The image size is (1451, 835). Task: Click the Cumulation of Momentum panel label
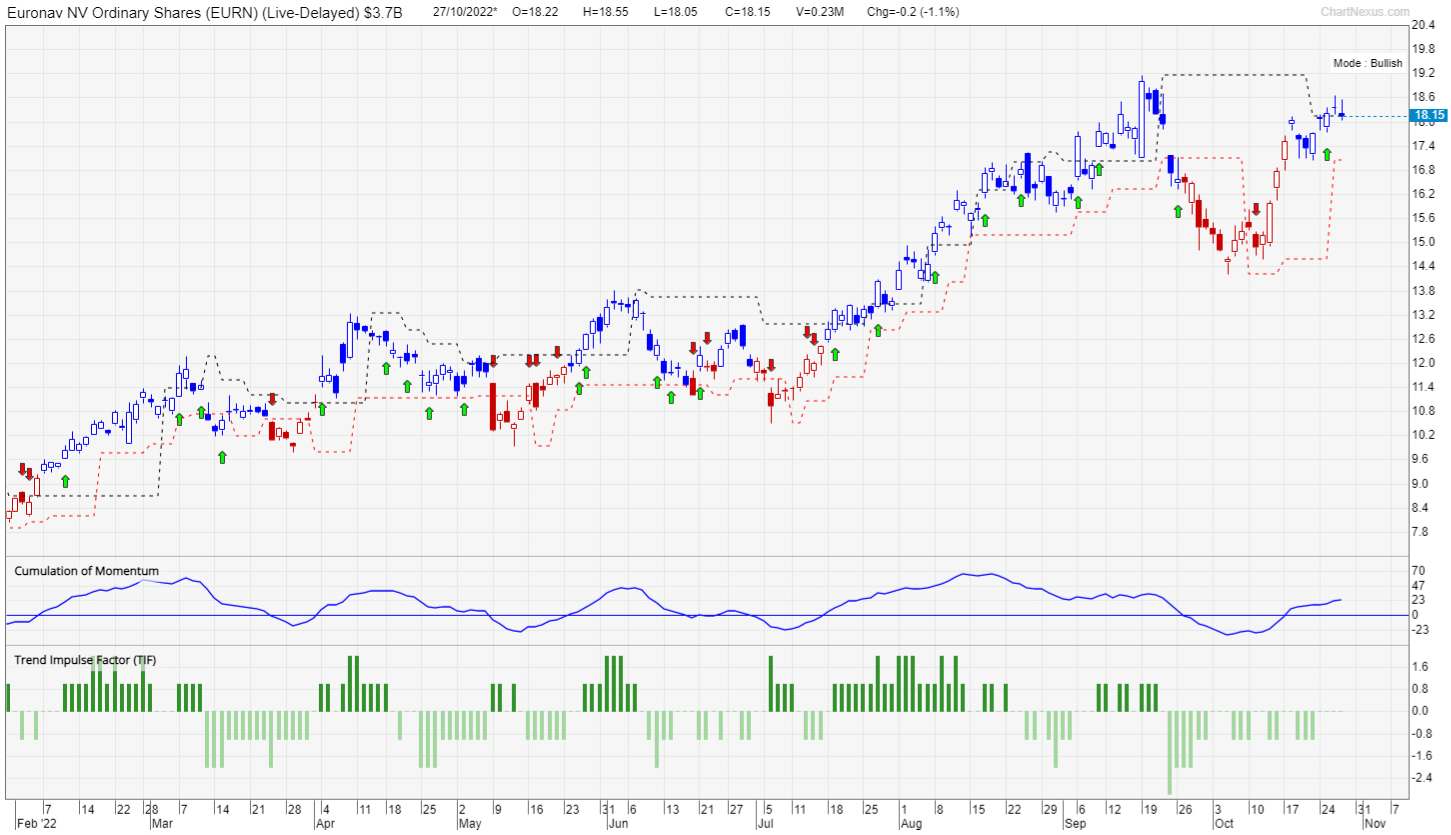tap(85, 570)
